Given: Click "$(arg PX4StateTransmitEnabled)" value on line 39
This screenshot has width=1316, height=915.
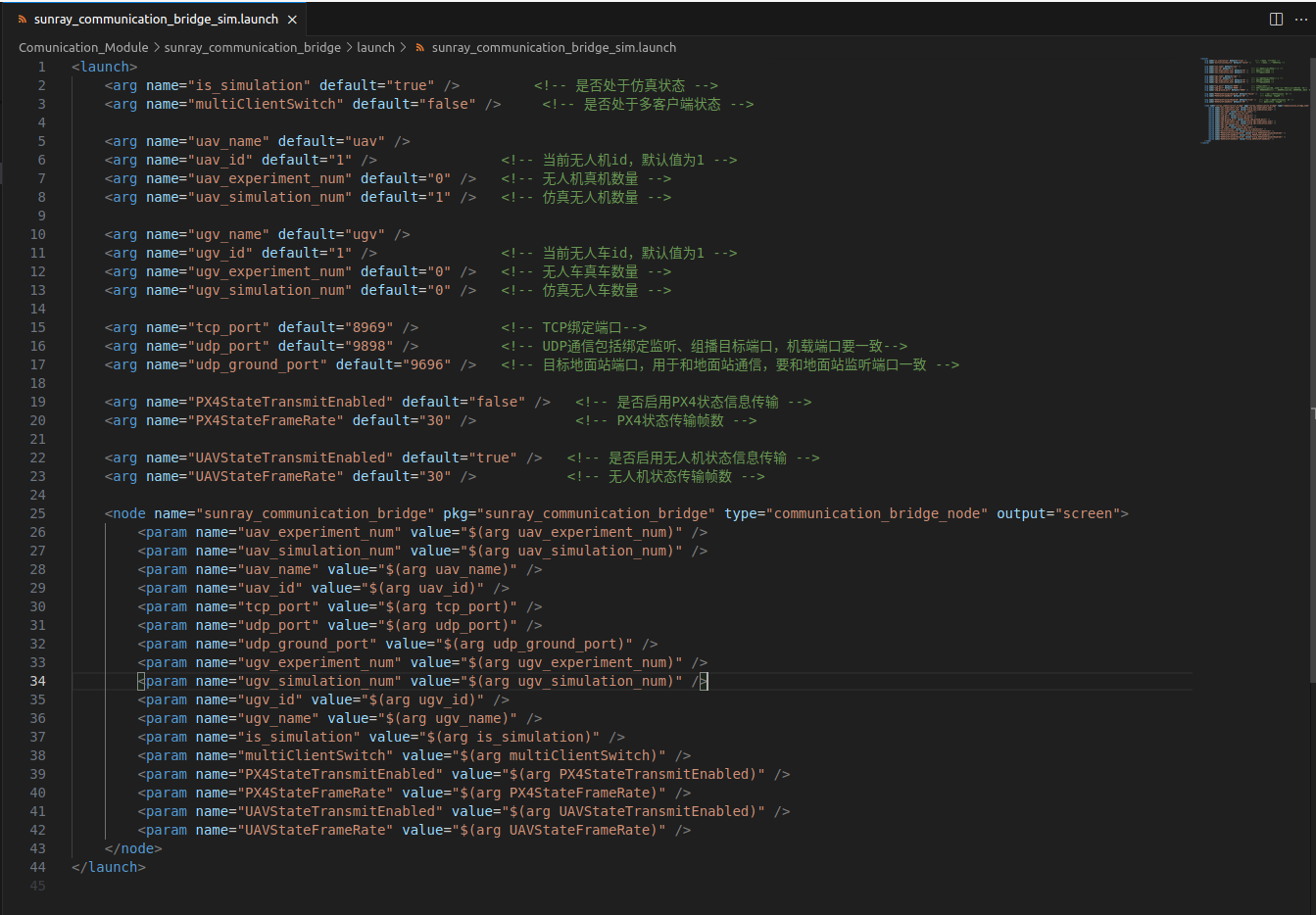Looking at the screenshot, I should (634, 774).
